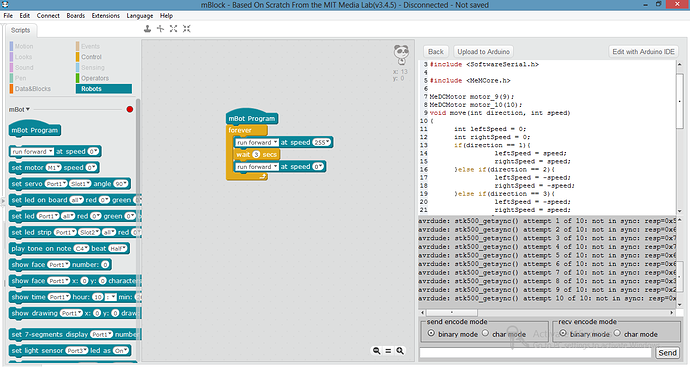Click the red connection status dot

click(x=130, y=109)
